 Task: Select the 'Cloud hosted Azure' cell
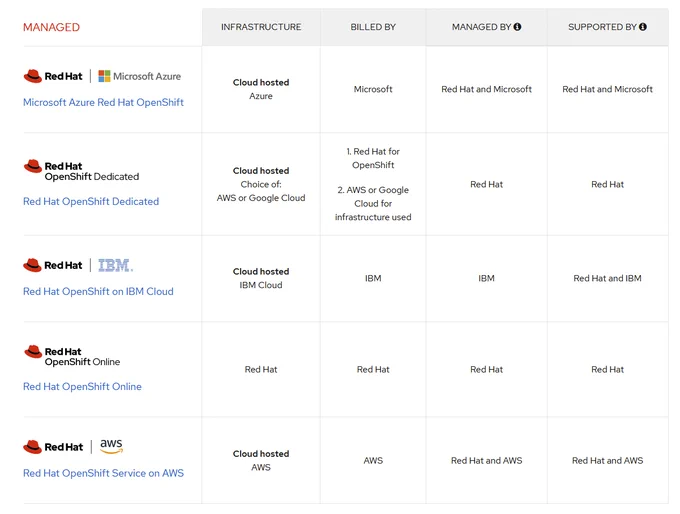pos(261,89)
